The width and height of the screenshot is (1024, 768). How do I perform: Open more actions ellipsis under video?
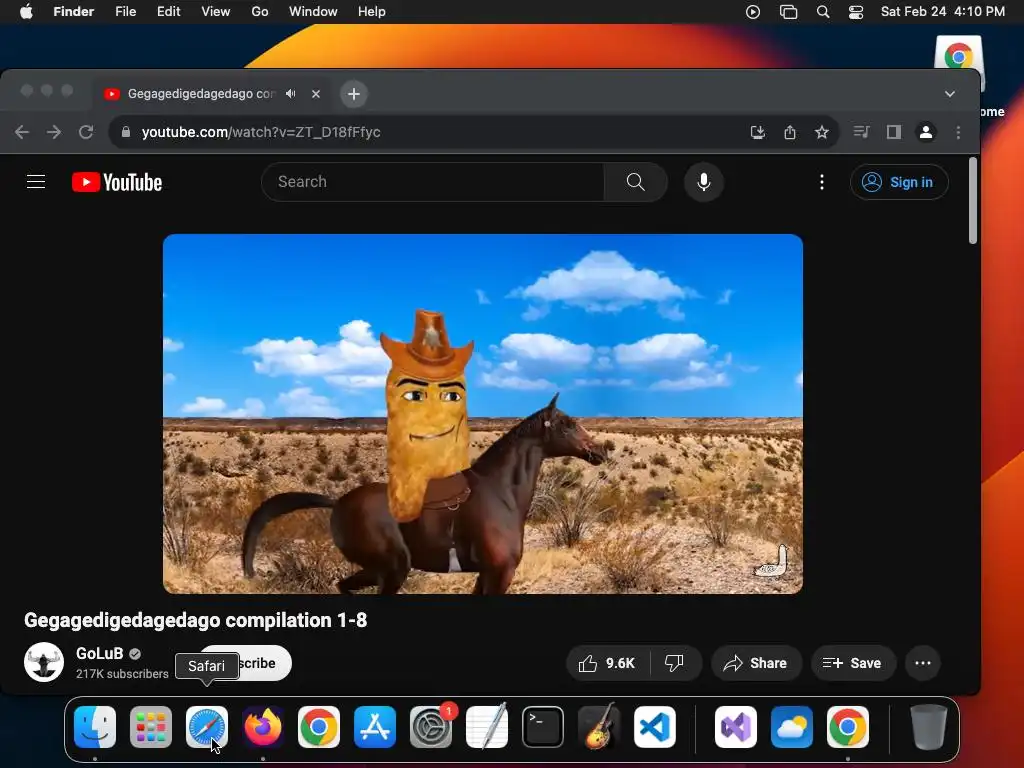[x=923, y=663]
